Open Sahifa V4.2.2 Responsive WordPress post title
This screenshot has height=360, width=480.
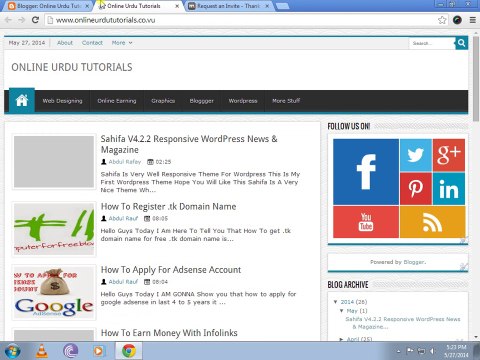point(189,144)
